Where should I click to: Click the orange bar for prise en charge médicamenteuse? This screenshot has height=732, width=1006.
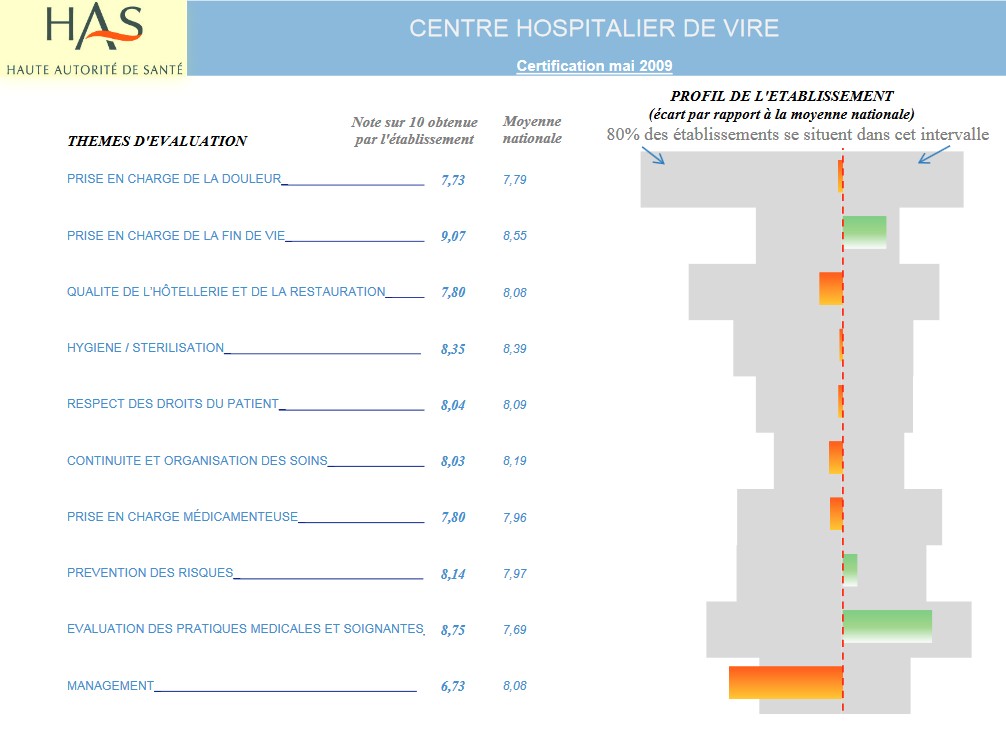pyautogui.click(x=836, y=514)
